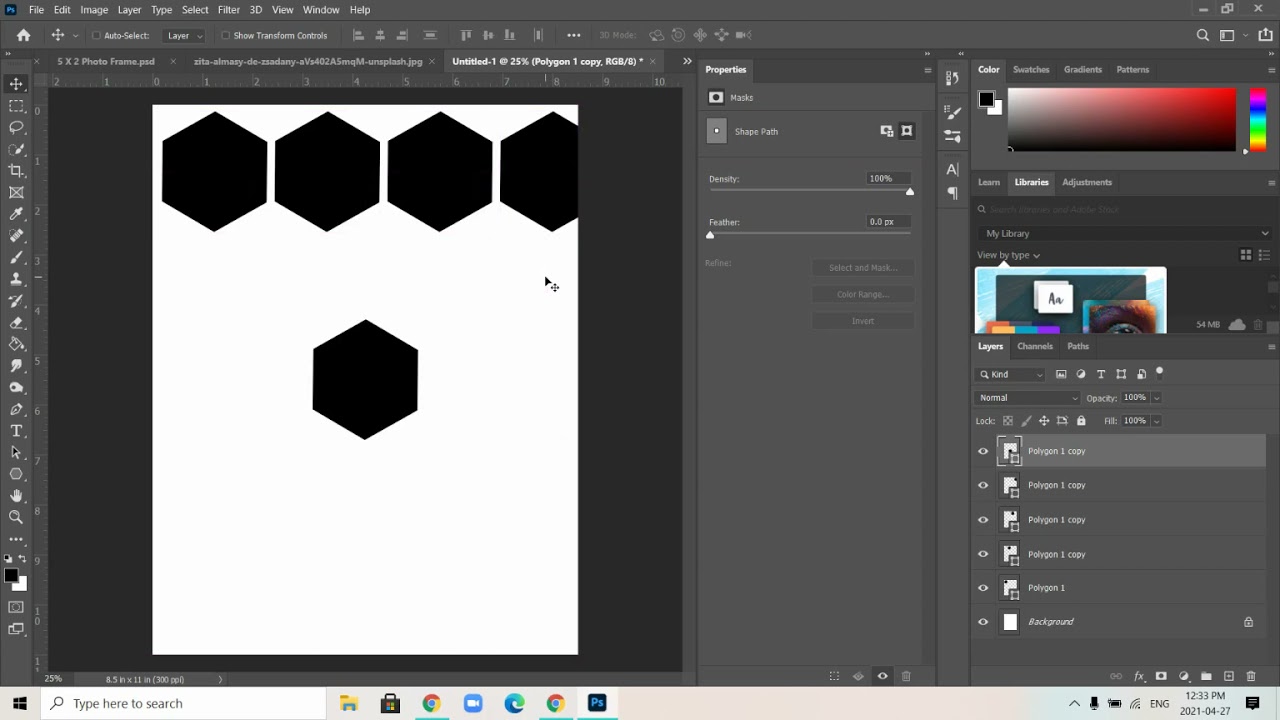Select the Polygon 1 layer name
This screenshot has width=1280, height=720.
click(1046, 588)
